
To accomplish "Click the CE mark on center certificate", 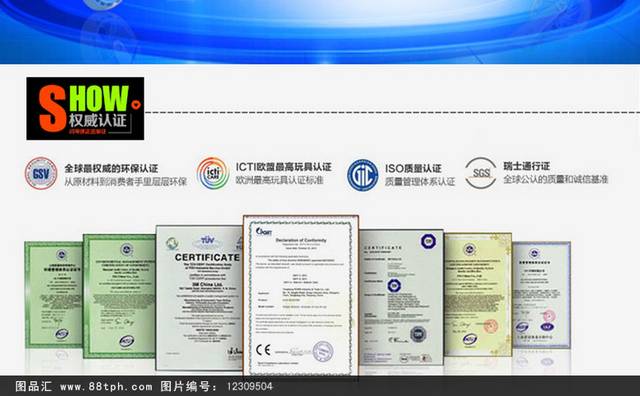I will [x=263, y=350].
